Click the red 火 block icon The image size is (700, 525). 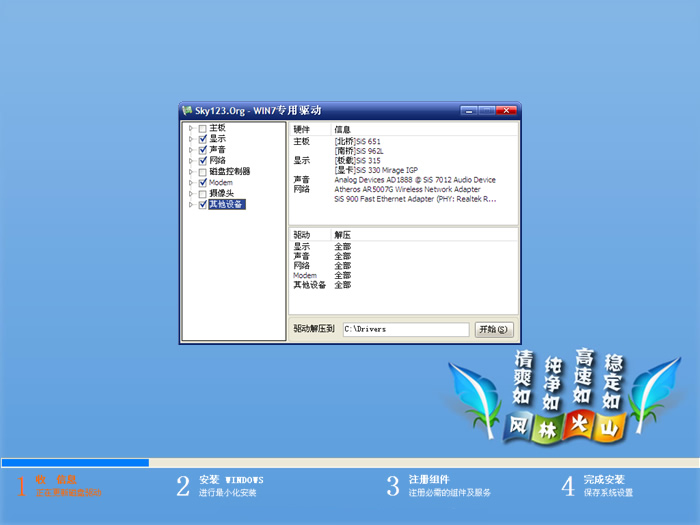[x=578, y=427]
